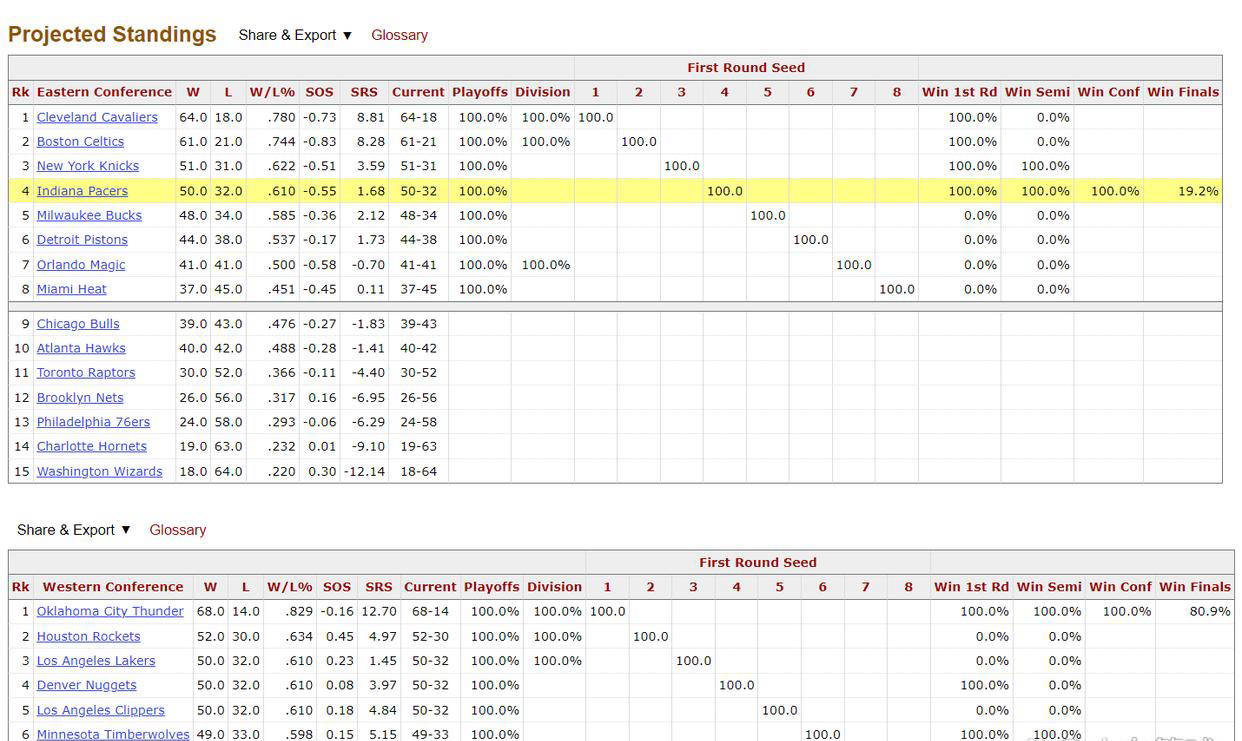Select the Wizards' 18-64 current record

pos(419,471)
